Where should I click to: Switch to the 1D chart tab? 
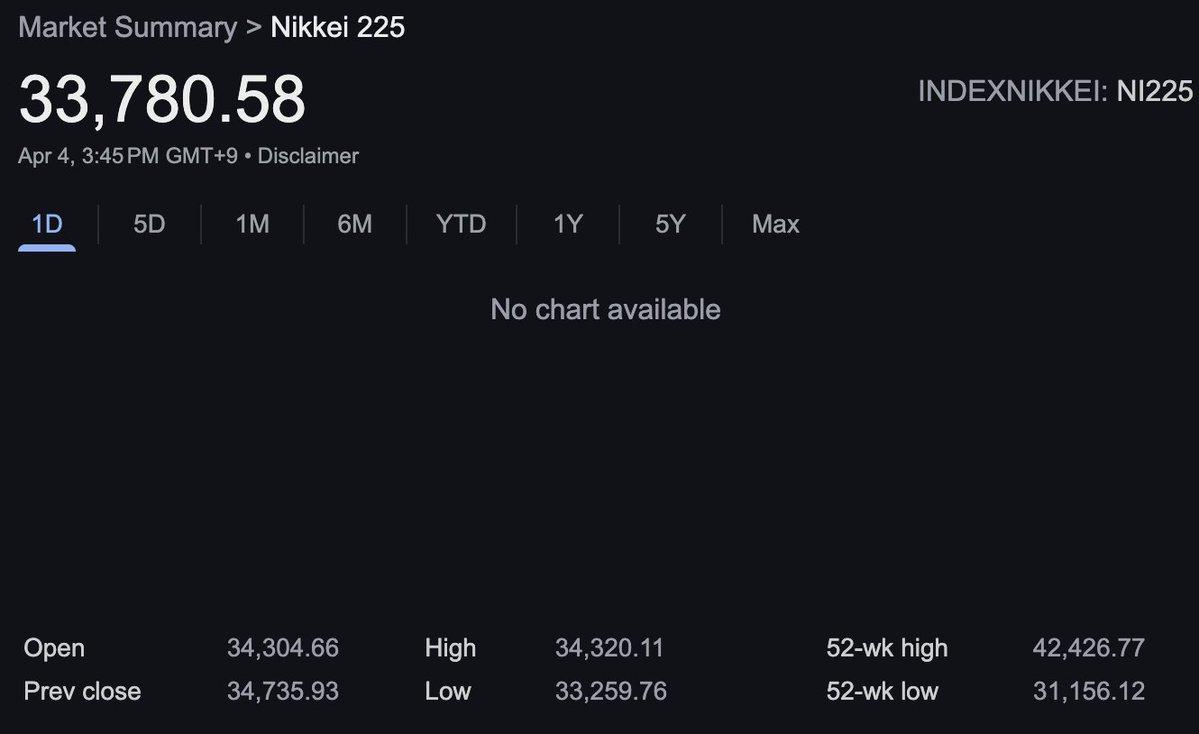pyautogui.click(x=47, y=224)
